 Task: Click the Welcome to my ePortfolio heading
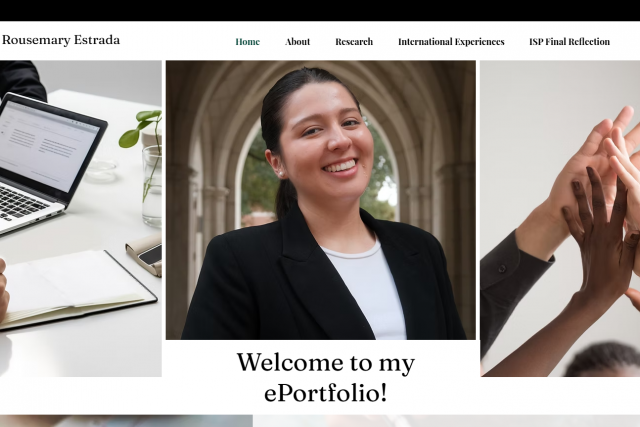(326, 378)
